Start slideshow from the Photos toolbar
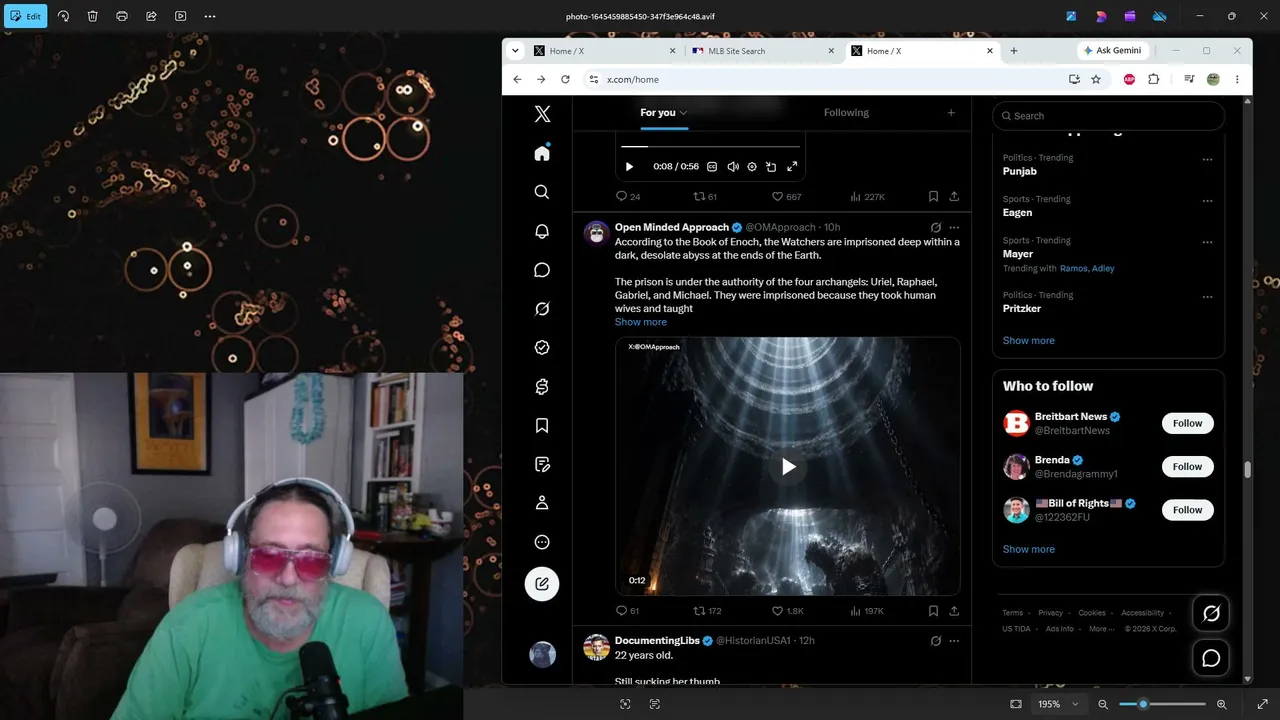This screenshot has height=720, width=1280. 181,16
